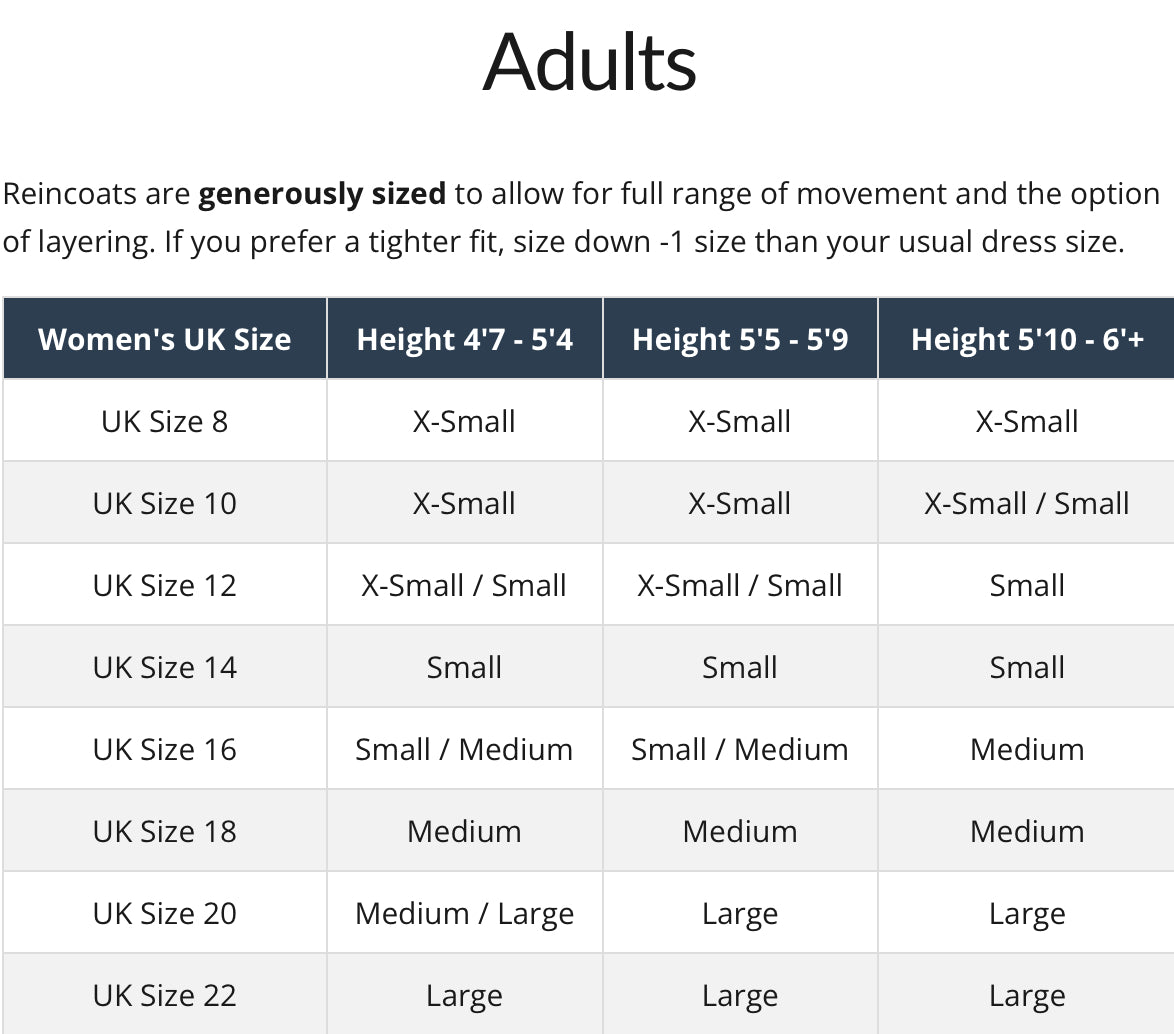
Task: Click the "Adults" heading
Action: (589, 62)
